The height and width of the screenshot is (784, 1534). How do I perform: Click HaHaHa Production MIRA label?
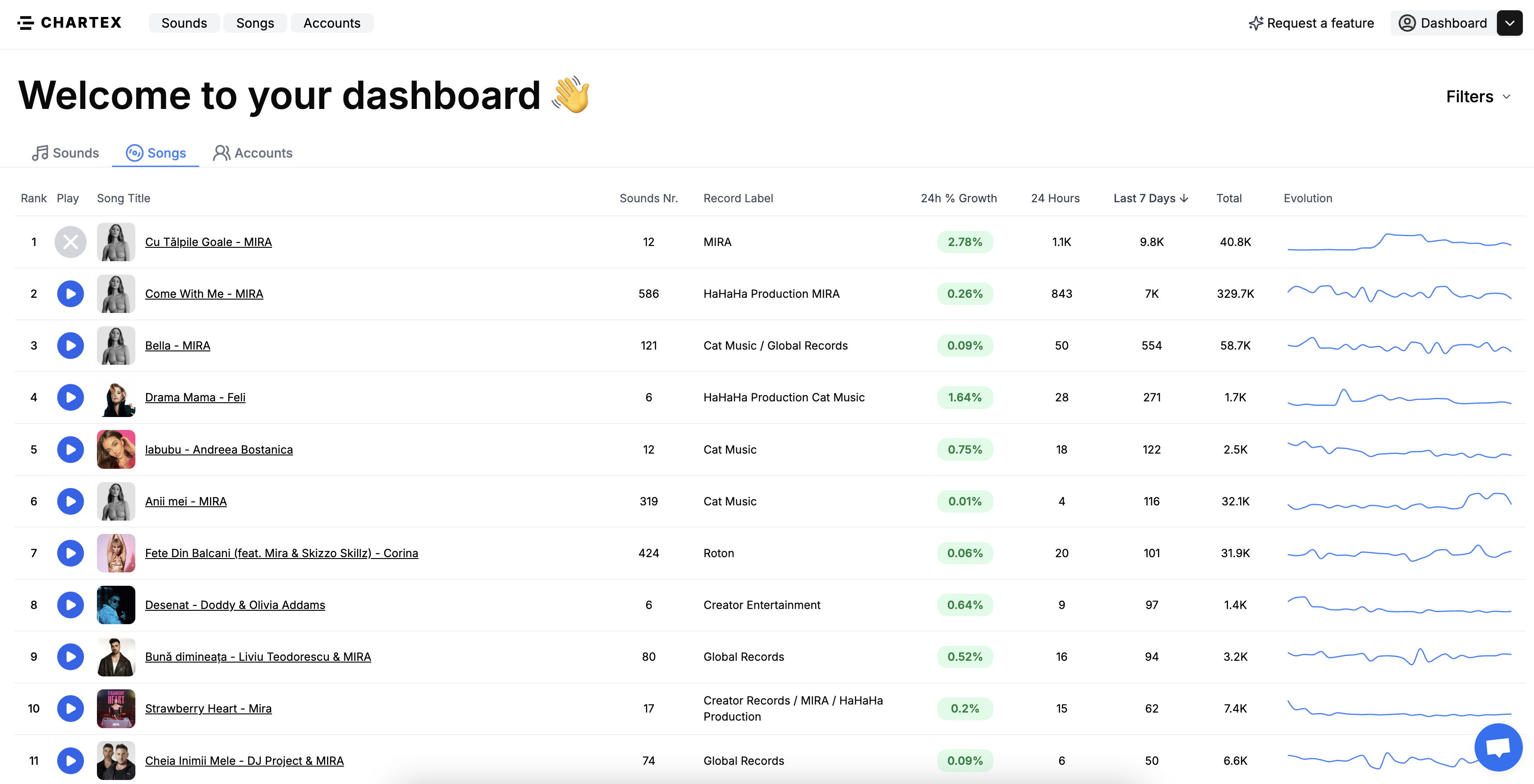click(771, 293)
